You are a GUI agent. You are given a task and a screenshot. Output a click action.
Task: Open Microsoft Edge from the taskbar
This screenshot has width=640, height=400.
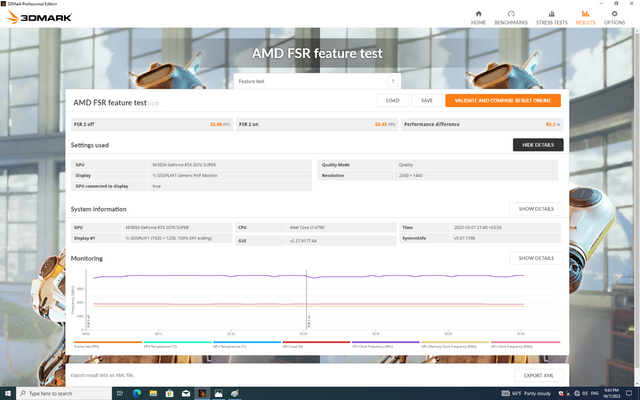point(136,392)
